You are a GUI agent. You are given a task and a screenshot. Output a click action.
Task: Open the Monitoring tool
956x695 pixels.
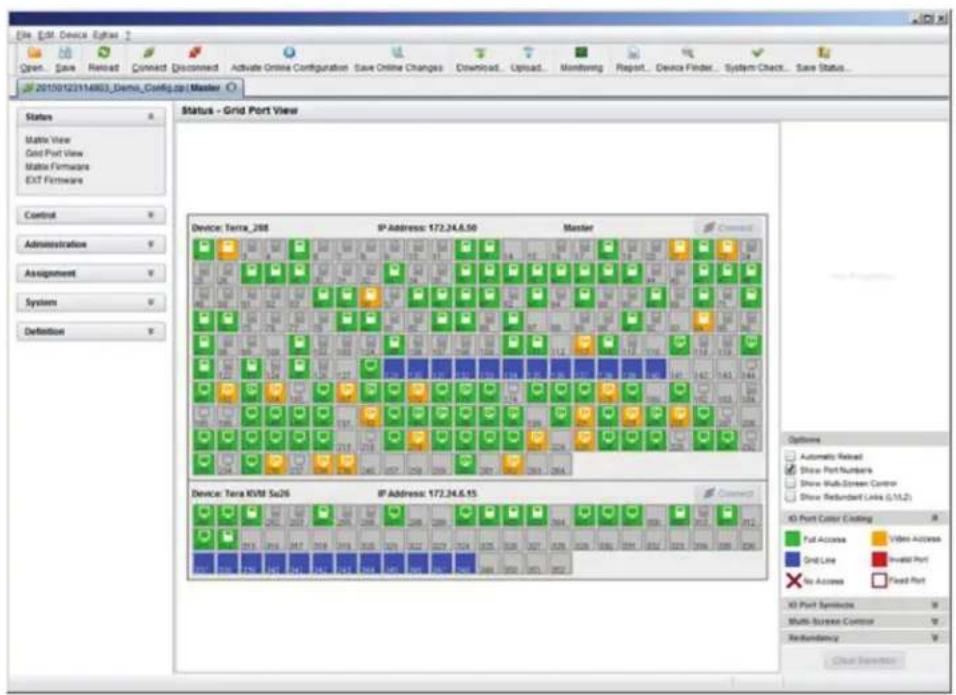(581, 53)
